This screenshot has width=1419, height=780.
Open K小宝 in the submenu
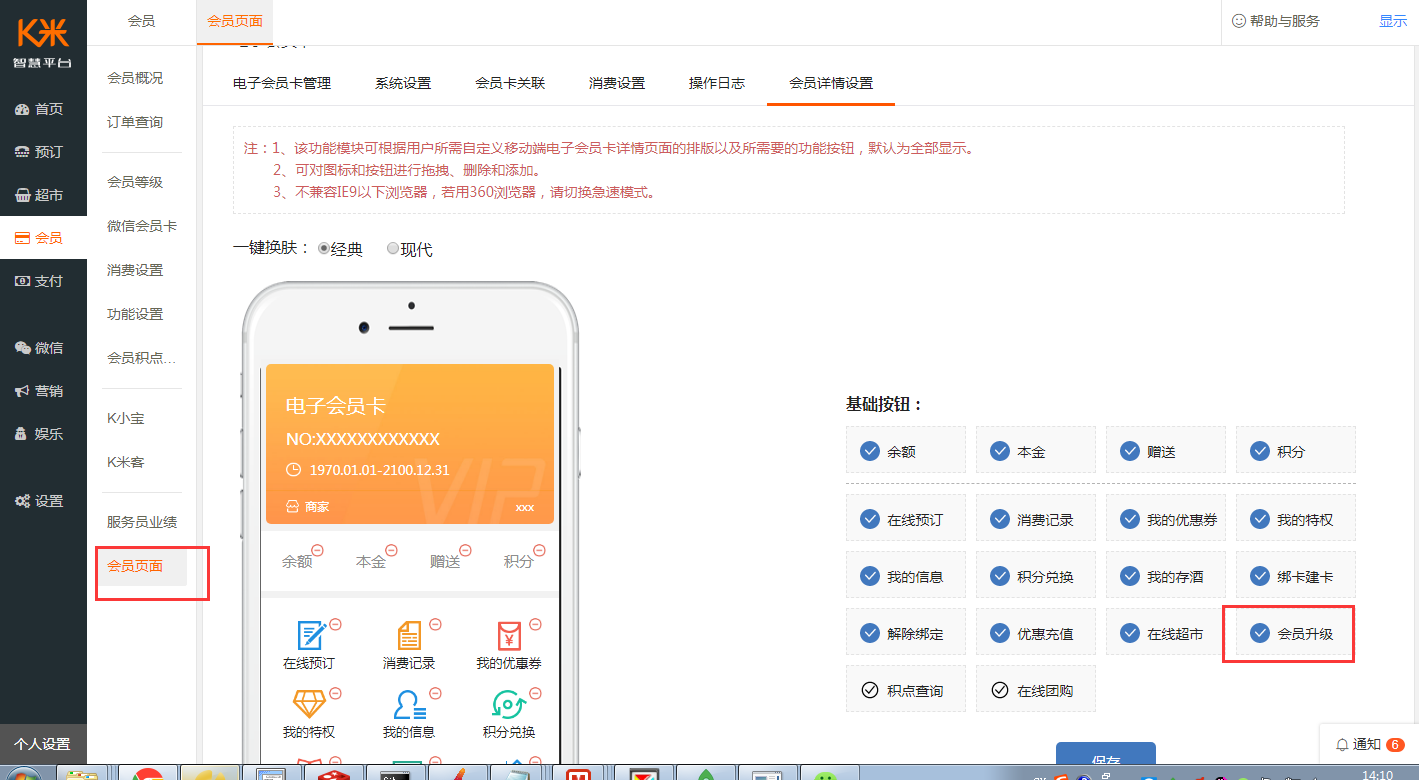(127, 418)
